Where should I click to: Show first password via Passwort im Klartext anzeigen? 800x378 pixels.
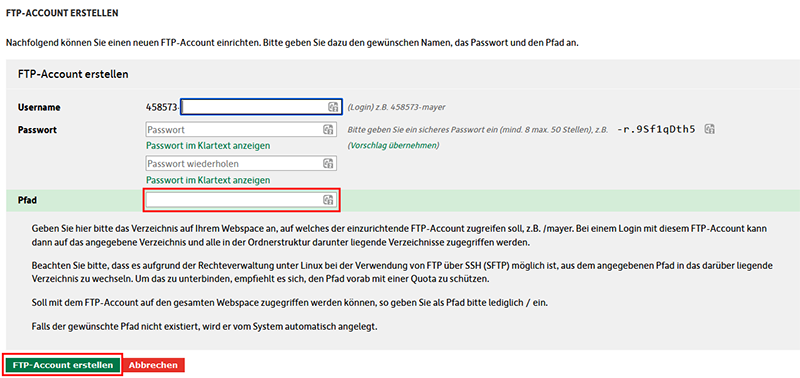(x=208, y=146)
